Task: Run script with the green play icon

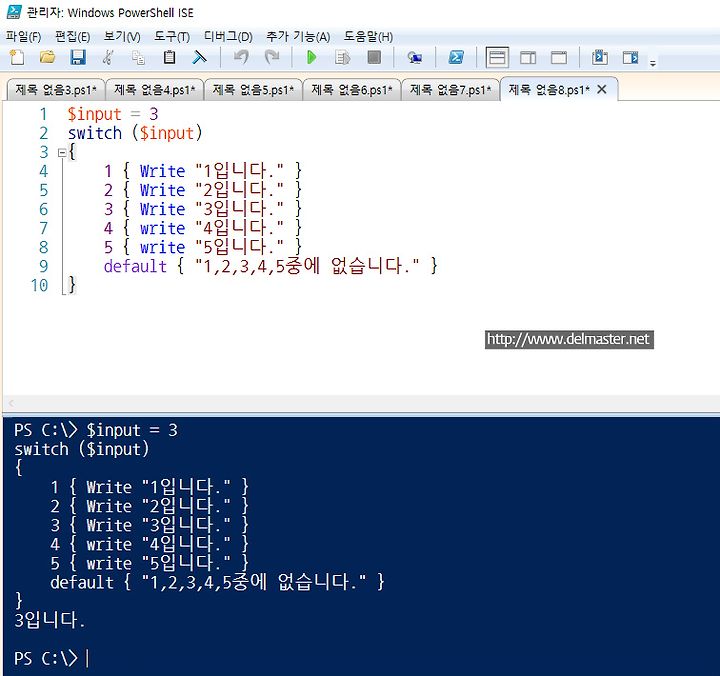Action: point(311,57)
